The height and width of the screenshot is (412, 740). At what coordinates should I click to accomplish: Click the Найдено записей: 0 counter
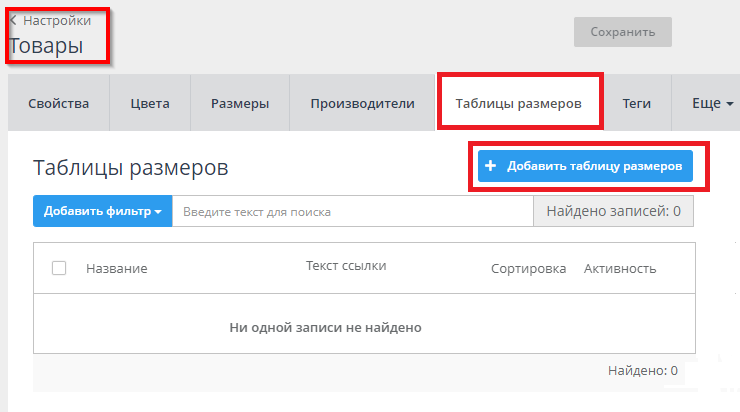613,212
